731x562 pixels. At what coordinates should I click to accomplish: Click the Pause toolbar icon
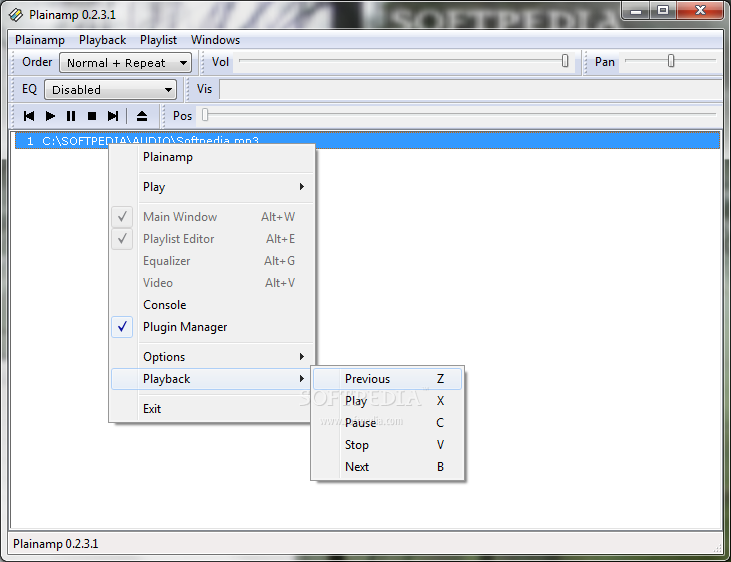(71, 116)
